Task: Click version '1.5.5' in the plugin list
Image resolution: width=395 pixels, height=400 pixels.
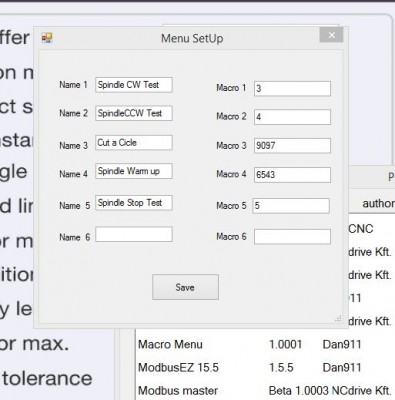Action: [281, 367]
